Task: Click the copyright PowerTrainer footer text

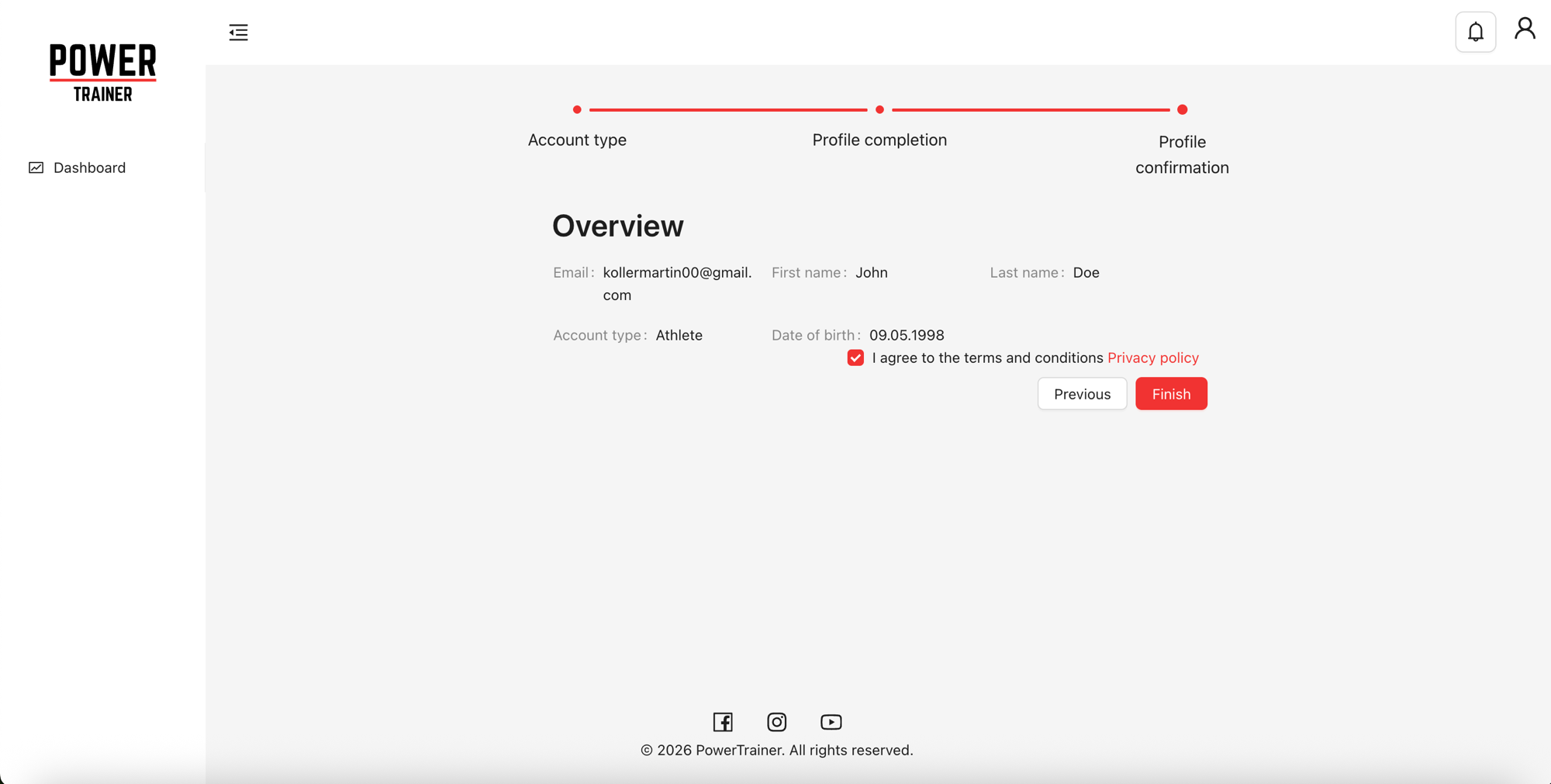Action: (776, 750)
